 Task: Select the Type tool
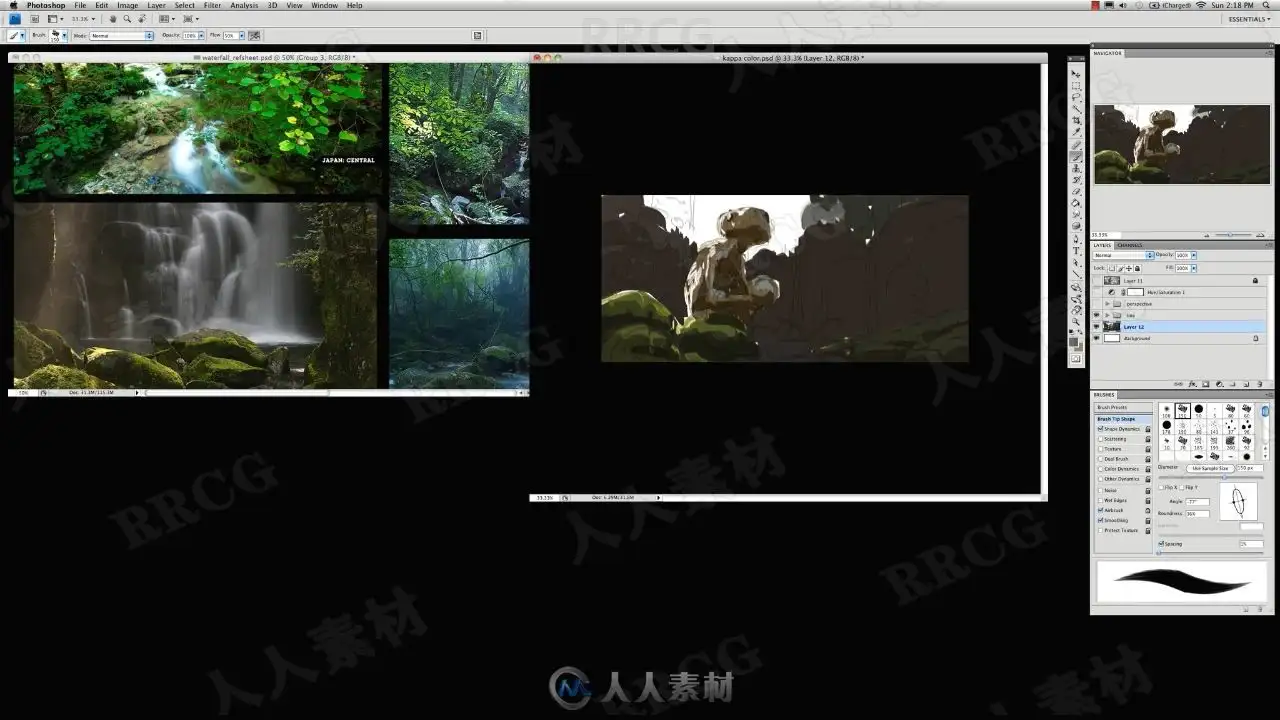1076,250
